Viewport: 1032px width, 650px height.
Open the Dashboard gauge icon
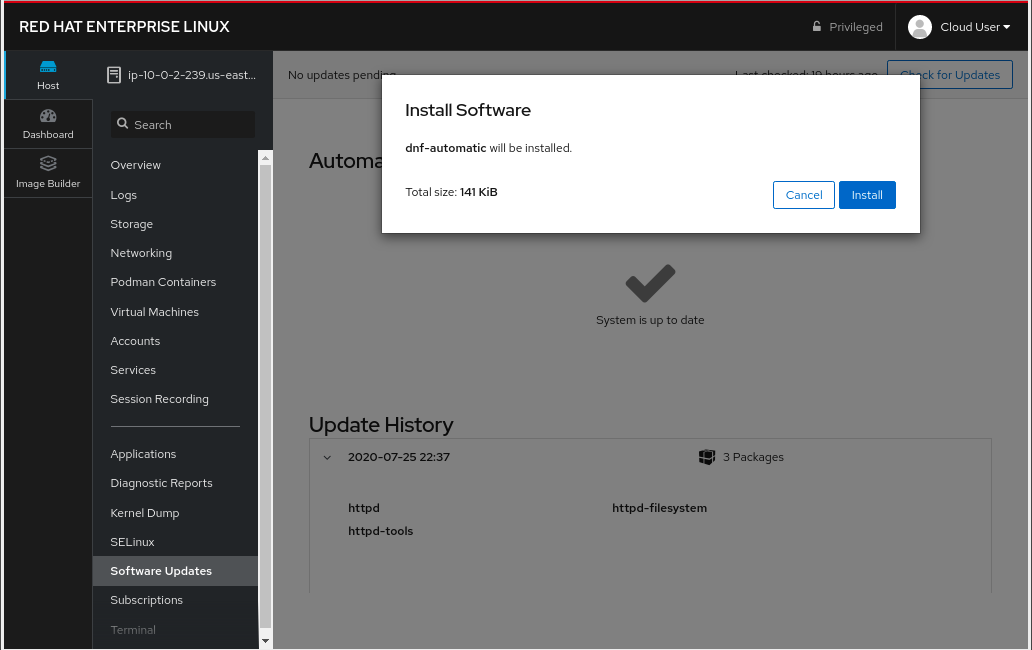48,116
